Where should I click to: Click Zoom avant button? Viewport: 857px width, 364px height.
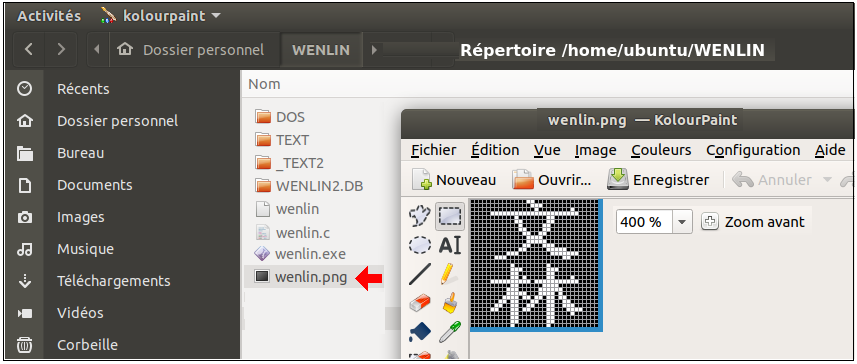[x=754, y=222]
